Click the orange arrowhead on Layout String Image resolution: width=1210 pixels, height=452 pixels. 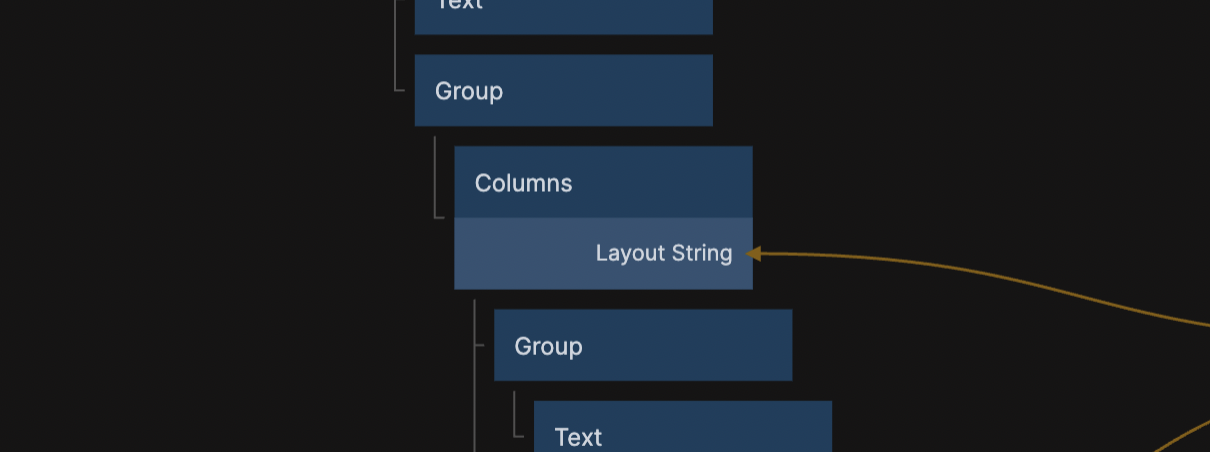(755, 254)
